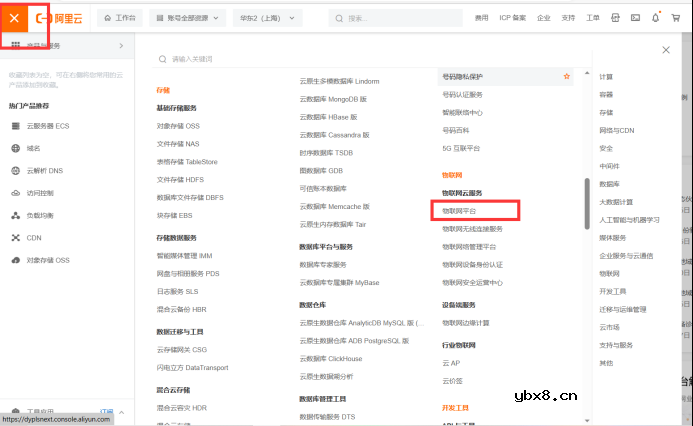Close the product menu with the orange X button

(14, 18)
